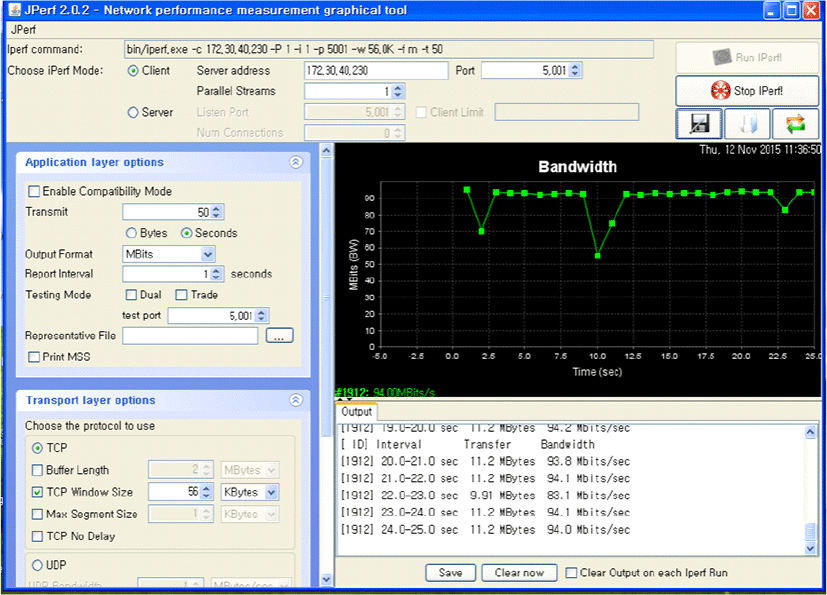
Task: Click the Representative File browse (...) button
Action: click(279, 335)
